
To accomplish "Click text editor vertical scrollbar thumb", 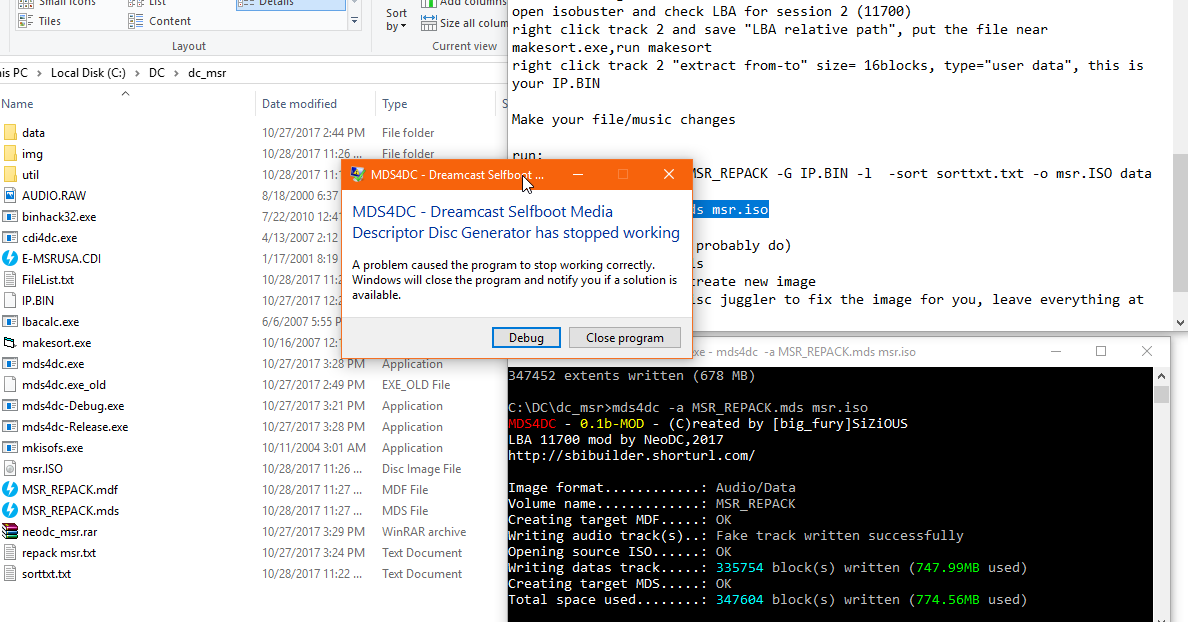I will 1180,222.
